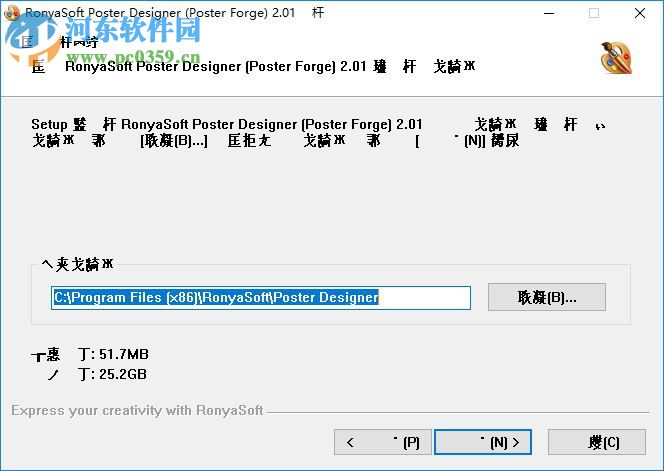Click 'Express your creativity with RonyaSoft' text
The width and height of the screenshot is (664, 471).
click(x=137, y=410)
